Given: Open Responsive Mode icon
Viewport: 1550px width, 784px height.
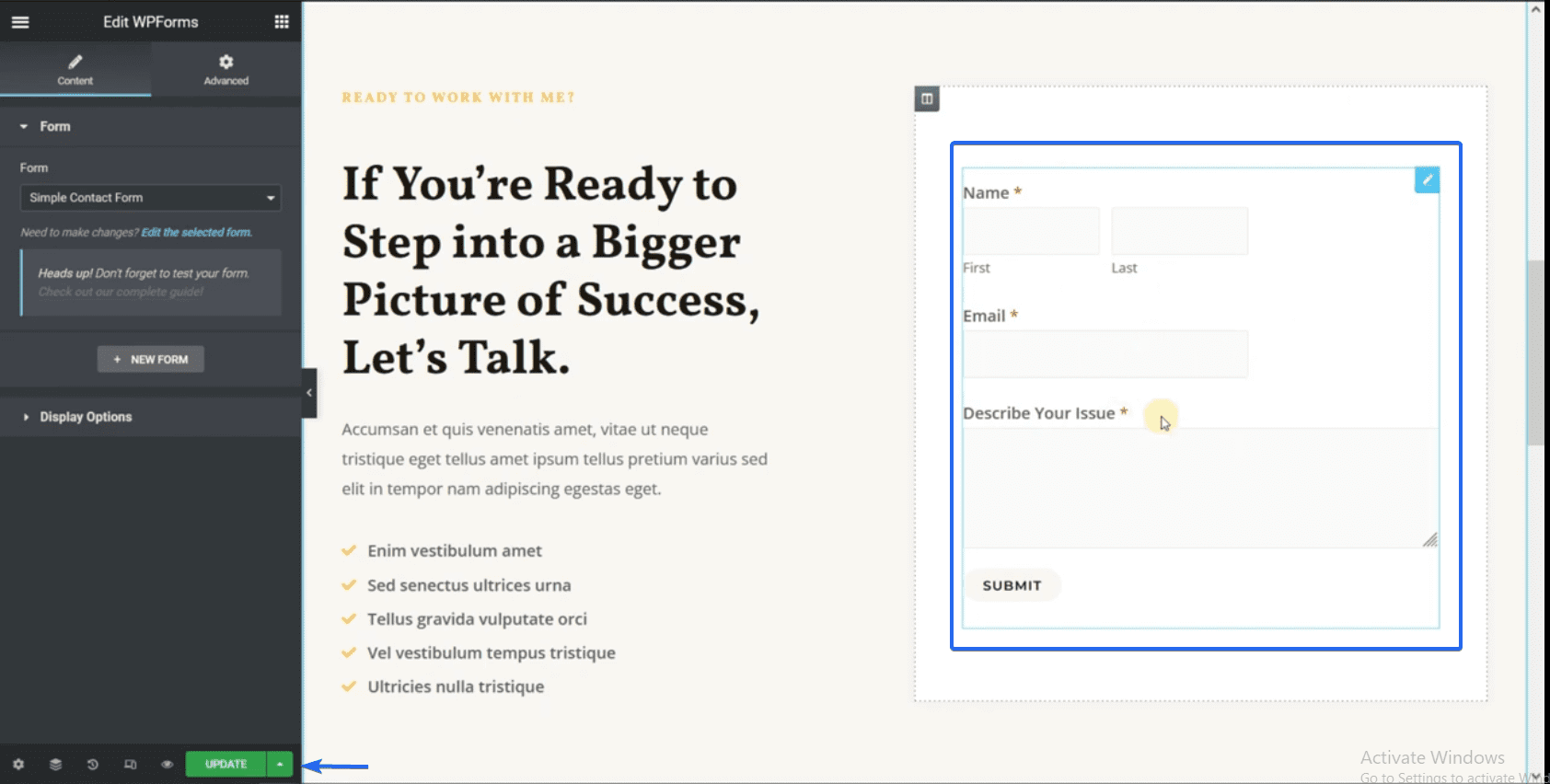Looking at the screenshot, I should click(130, 765).
